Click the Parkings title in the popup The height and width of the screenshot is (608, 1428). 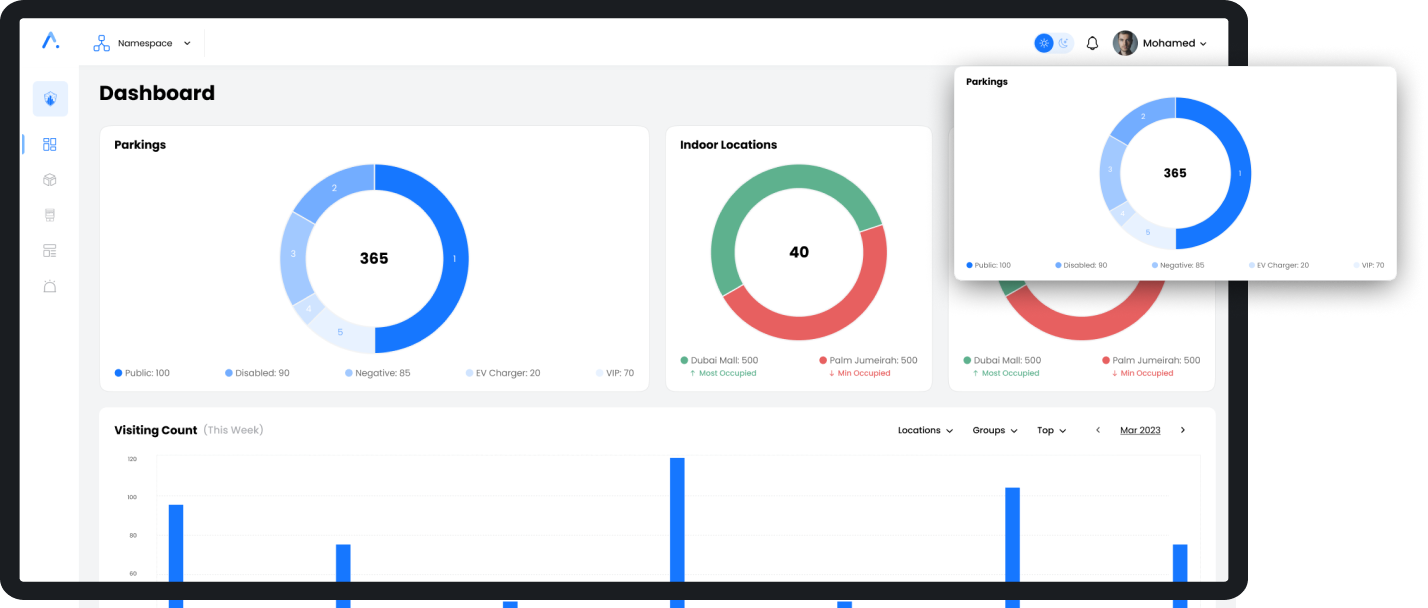pos(987,82)
